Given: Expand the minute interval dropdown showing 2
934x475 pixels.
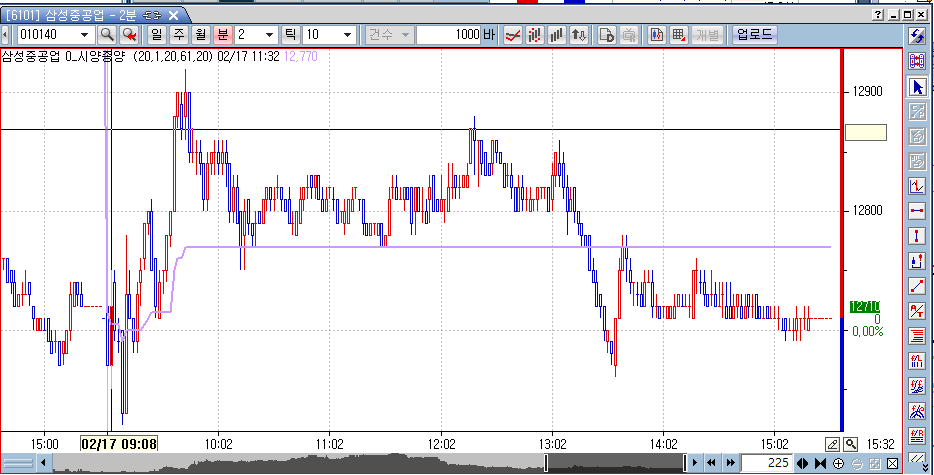Looking at the screenshot, I should (x=270, y=35).
